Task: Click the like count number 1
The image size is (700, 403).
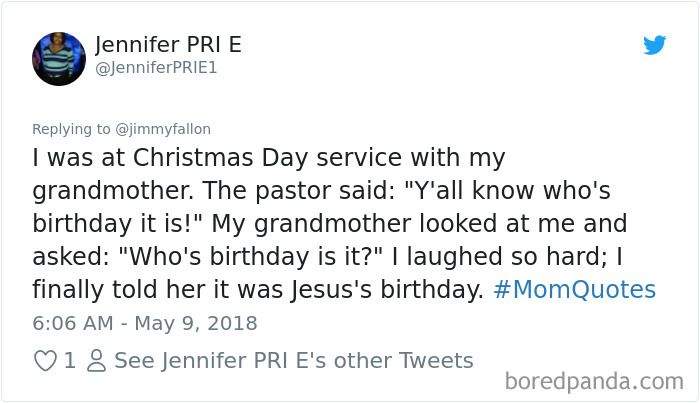Action: [x=69, y=360]
